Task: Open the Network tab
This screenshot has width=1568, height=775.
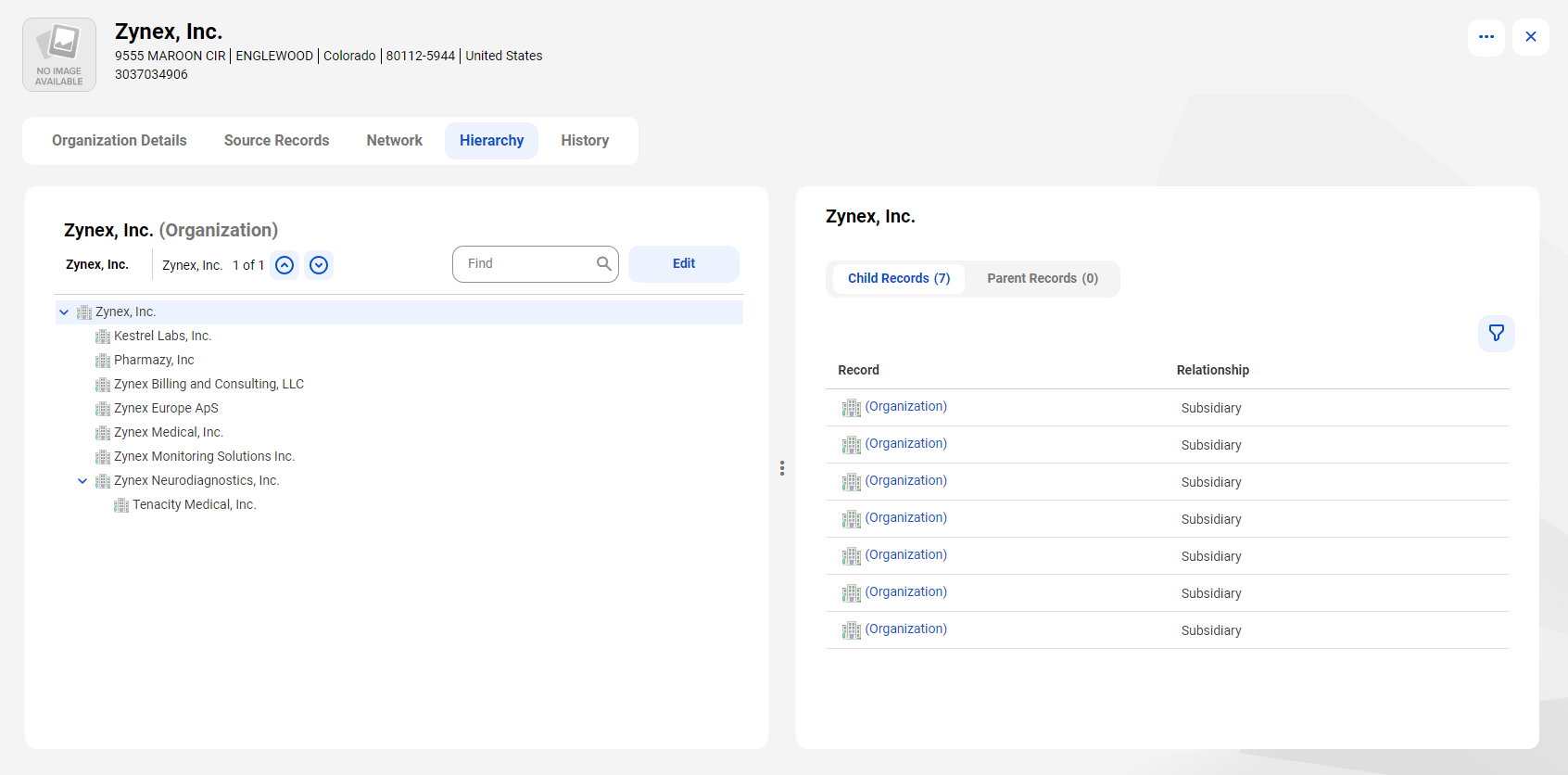Action: click(395, 141)
